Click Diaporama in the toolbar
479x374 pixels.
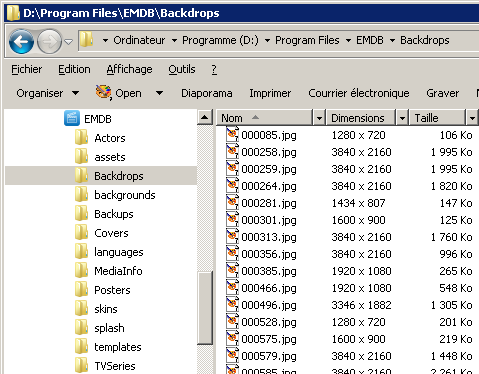[x=207, y=93]
